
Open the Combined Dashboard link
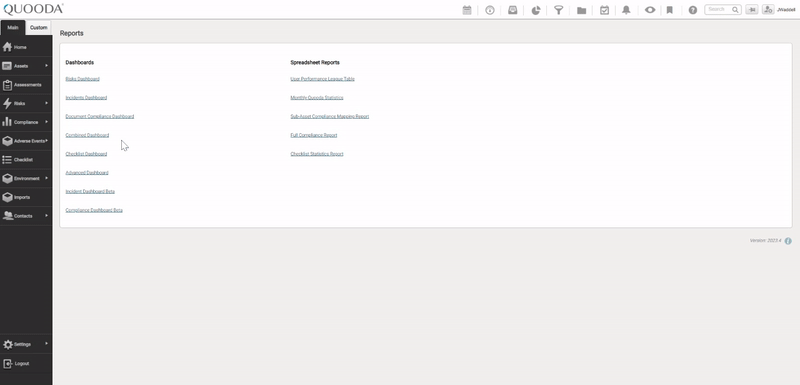pyautogui.click(x=87, y=136)
